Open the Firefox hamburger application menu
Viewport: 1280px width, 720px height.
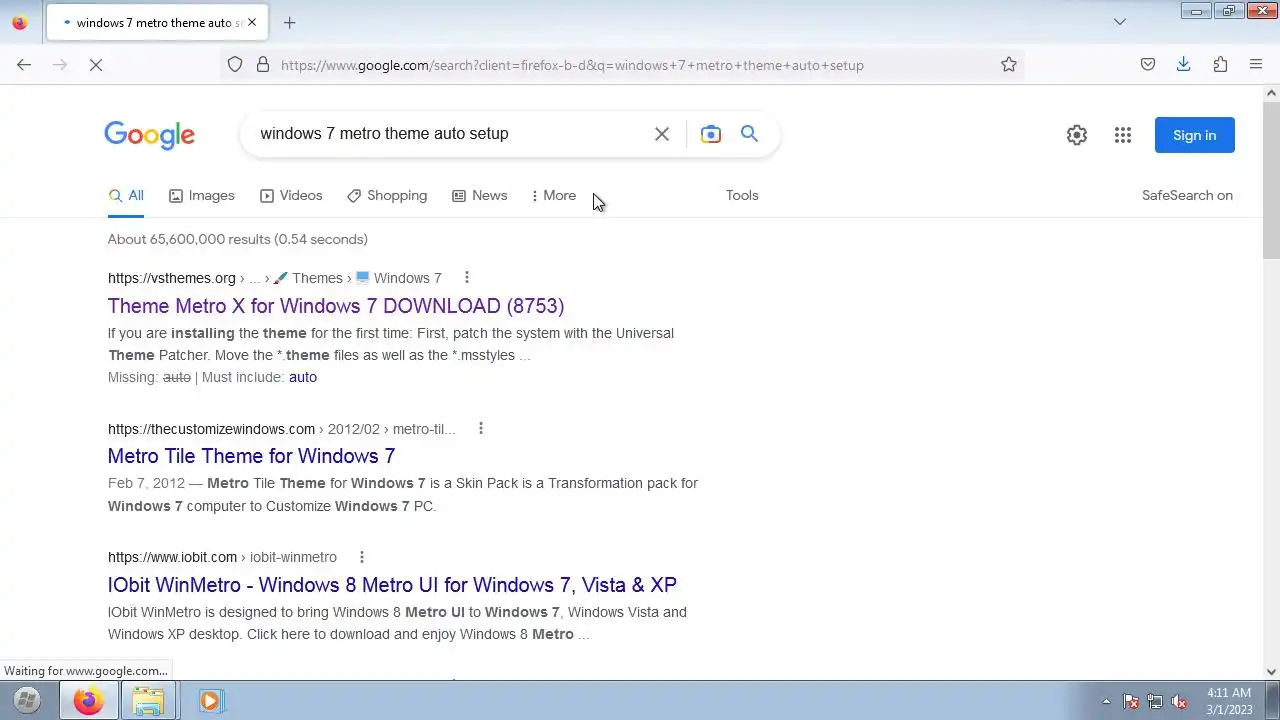(x=1256, y=65)
